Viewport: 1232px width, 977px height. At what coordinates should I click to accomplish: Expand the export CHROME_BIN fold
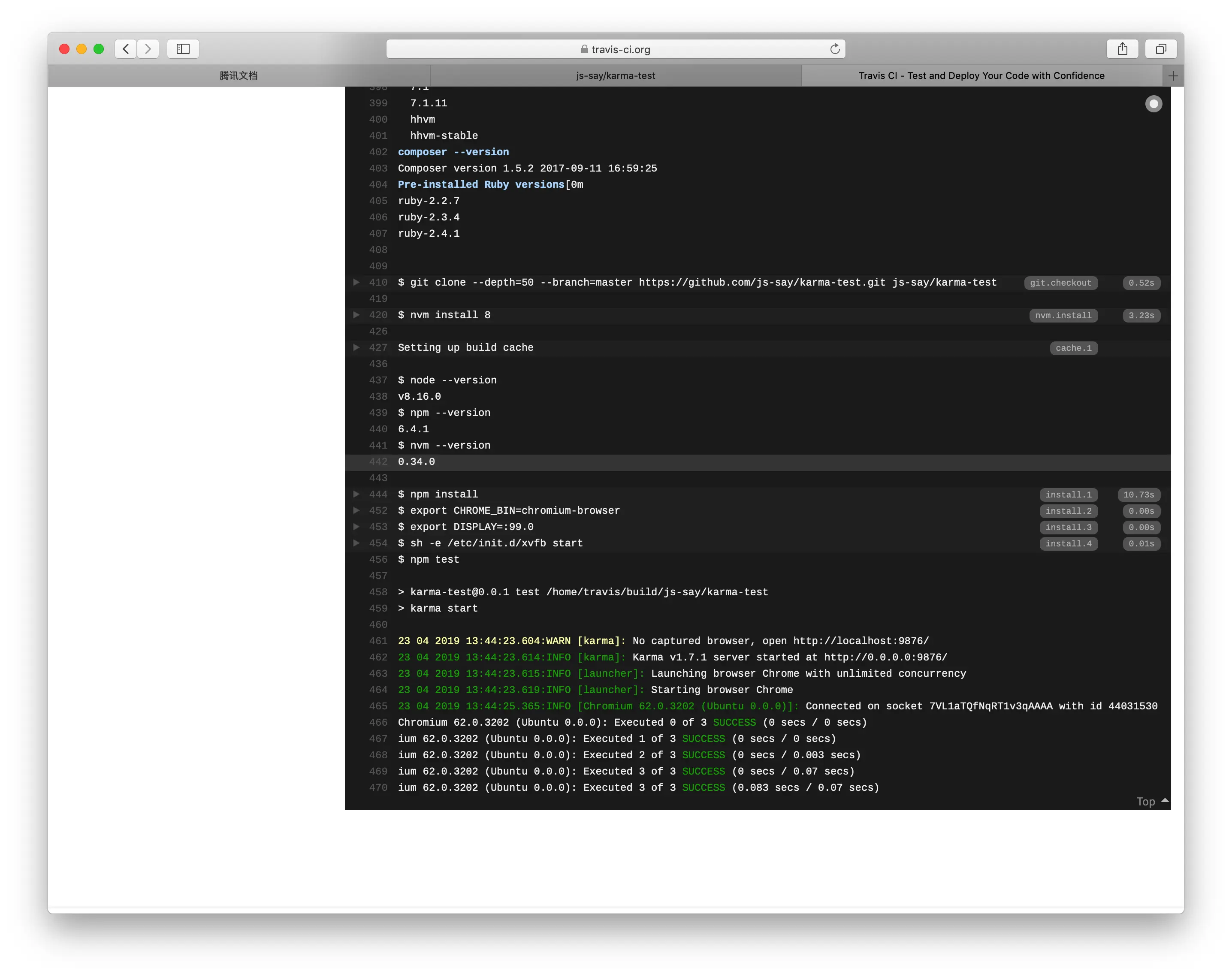point(356,510)
